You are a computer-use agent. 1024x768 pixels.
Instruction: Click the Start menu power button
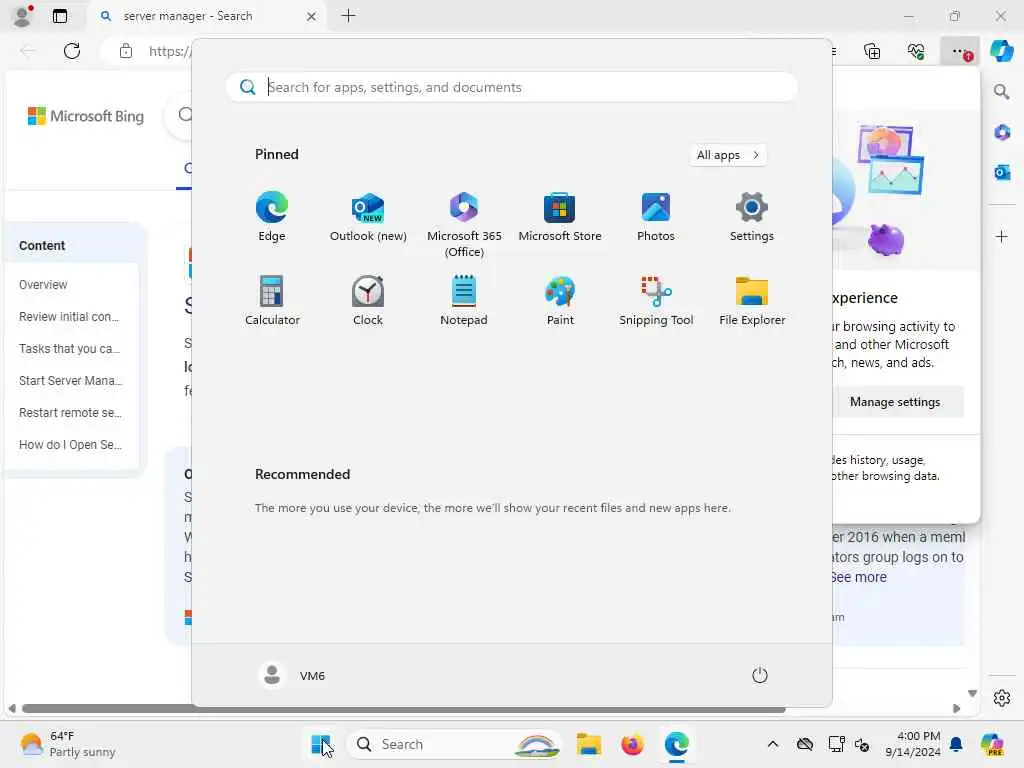coord(760,675)
